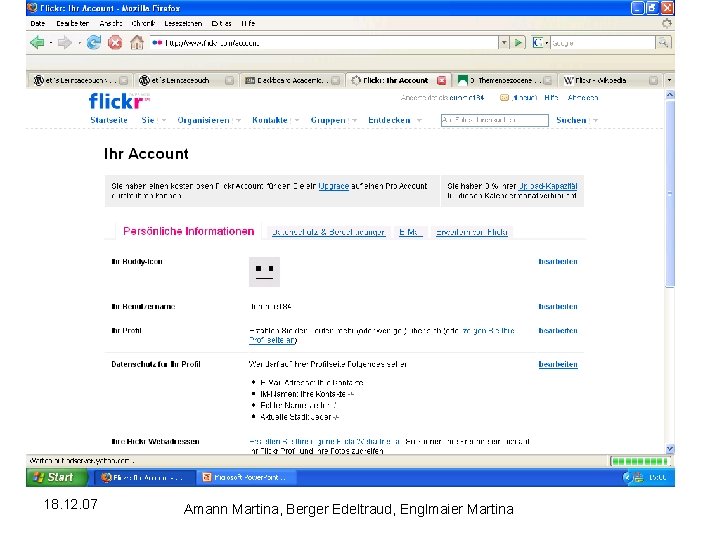Click the Buddy-Icon face image
The height and width of the screenshot is (540, 720).
point(264,272)
